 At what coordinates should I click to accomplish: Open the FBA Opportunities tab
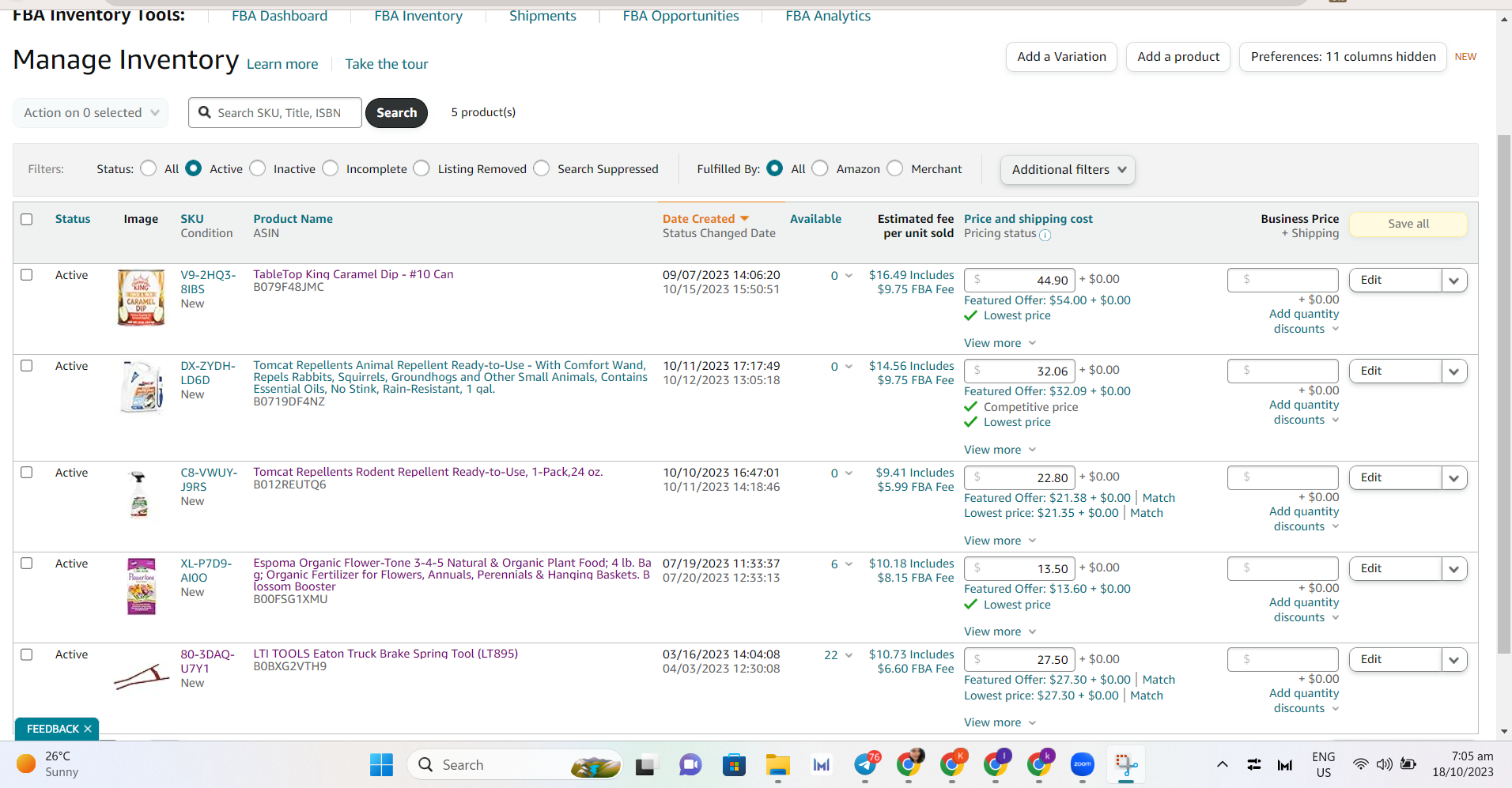pyautogui.click(x=681, y=16)
